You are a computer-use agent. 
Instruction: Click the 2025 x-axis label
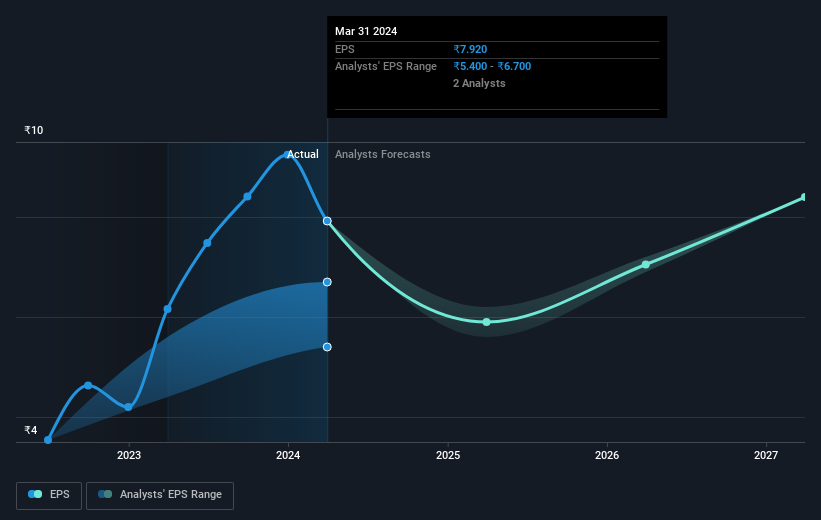point(448,455)
